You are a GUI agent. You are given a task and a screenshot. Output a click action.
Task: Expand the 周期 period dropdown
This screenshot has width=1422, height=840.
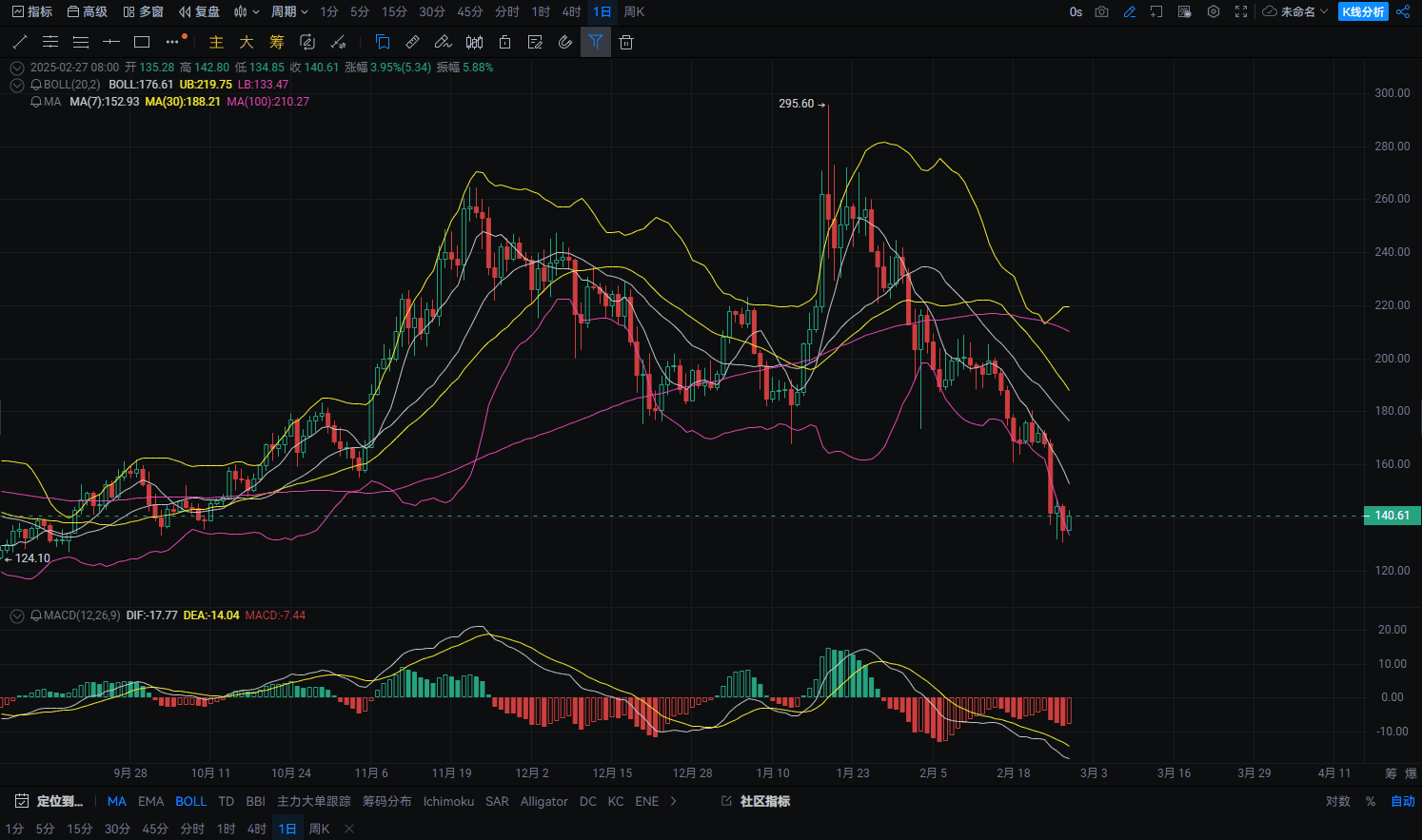coord(289,11)
